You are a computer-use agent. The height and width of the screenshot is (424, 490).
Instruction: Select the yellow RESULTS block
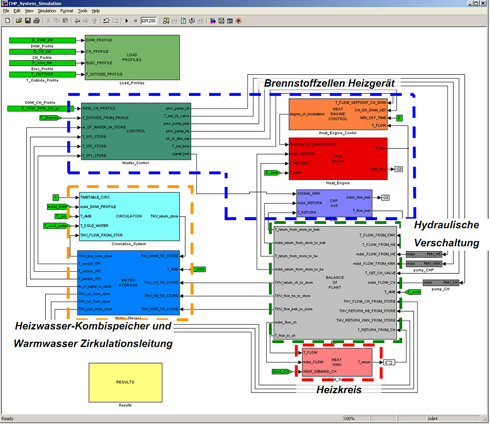(x=125, y=382)
